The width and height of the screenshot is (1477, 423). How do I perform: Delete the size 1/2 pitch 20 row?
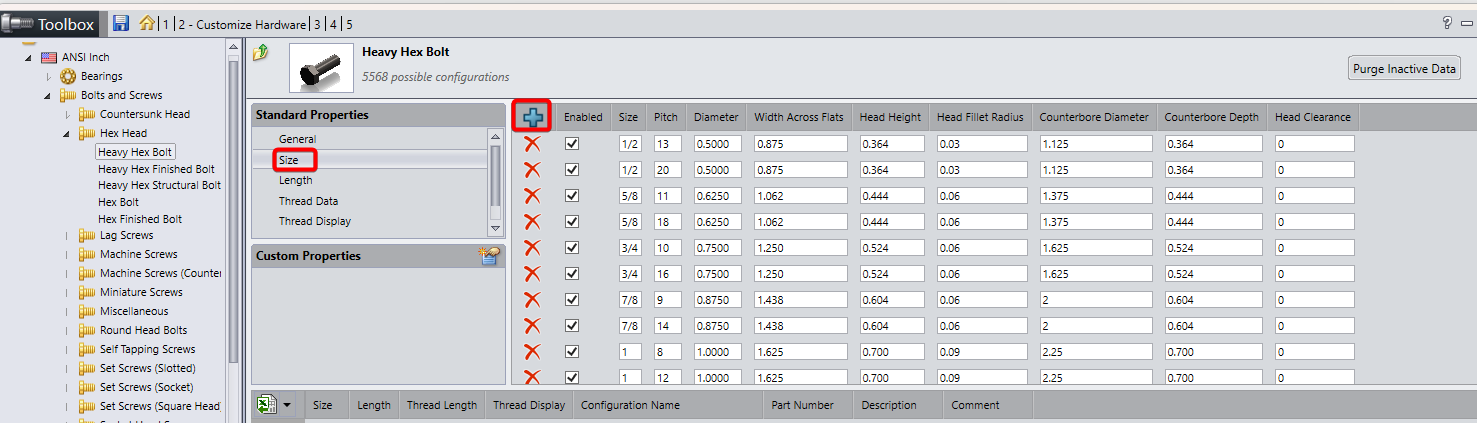click(532, 170)
